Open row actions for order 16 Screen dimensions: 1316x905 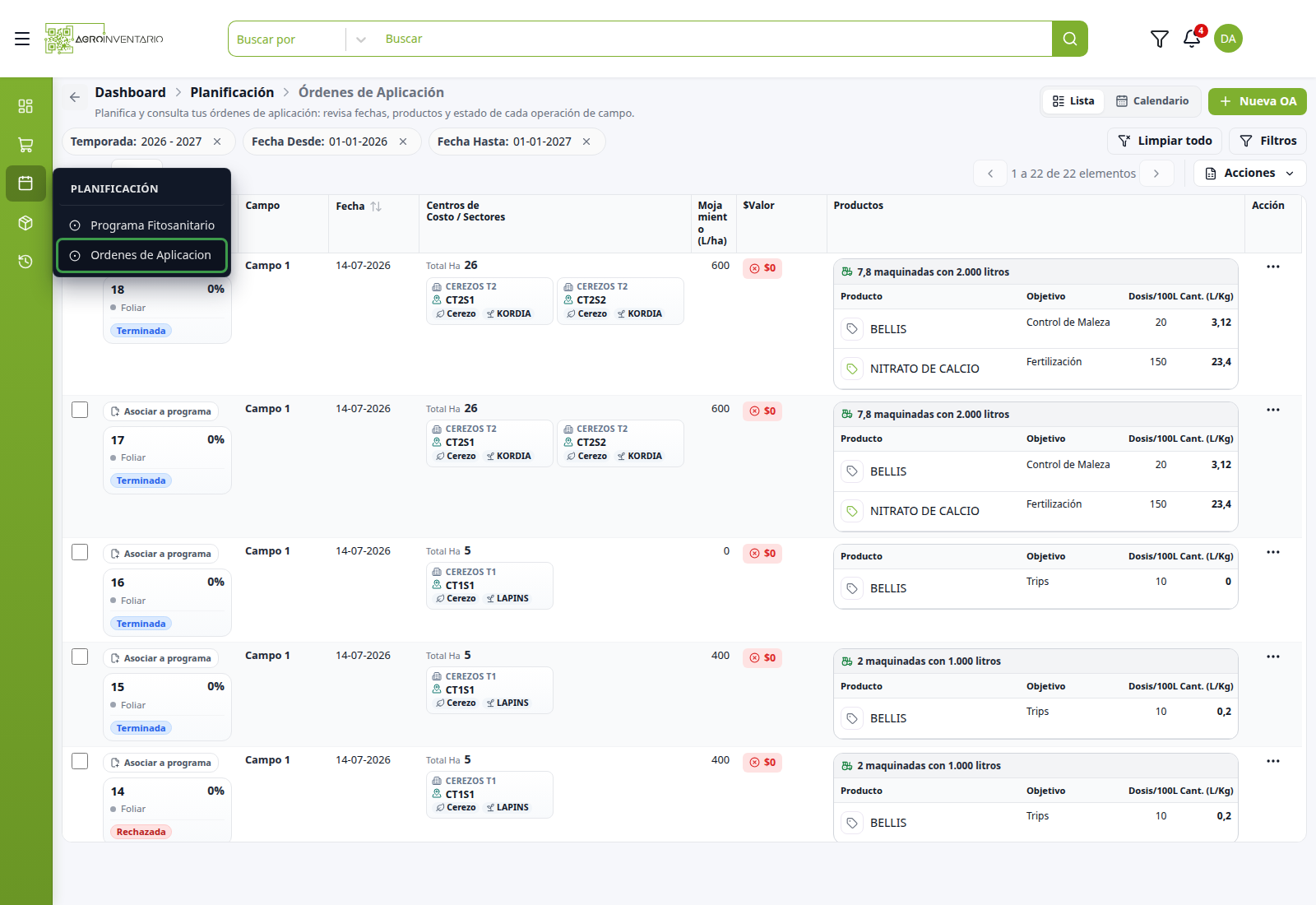pyautogui.click(x=1273, y=552)
